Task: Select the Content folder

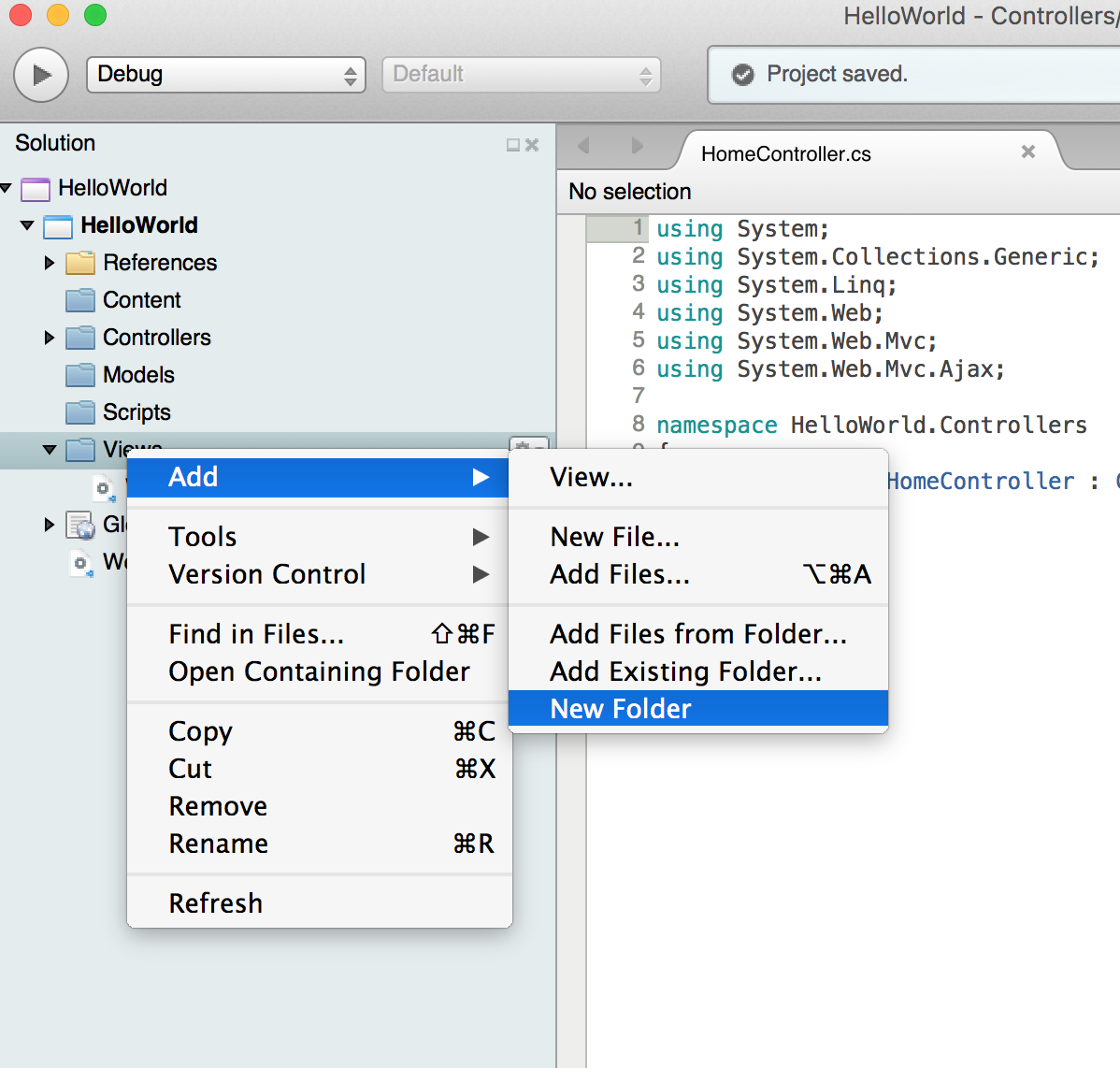Action: click(141, 300)
